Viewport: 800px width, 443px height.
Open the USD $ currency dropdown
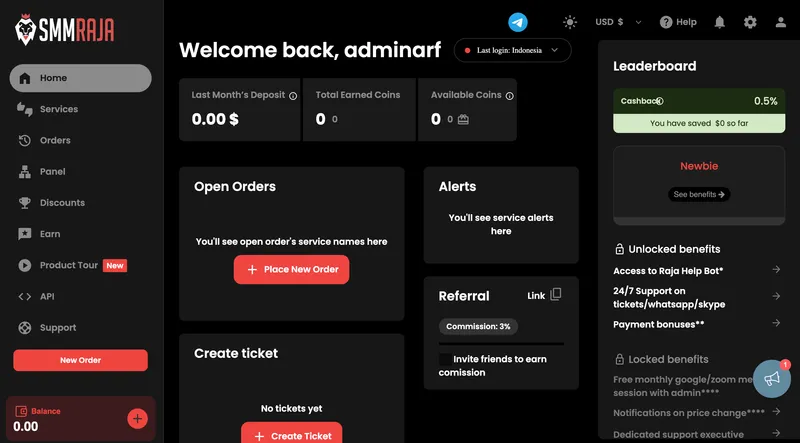coord(618,22)
